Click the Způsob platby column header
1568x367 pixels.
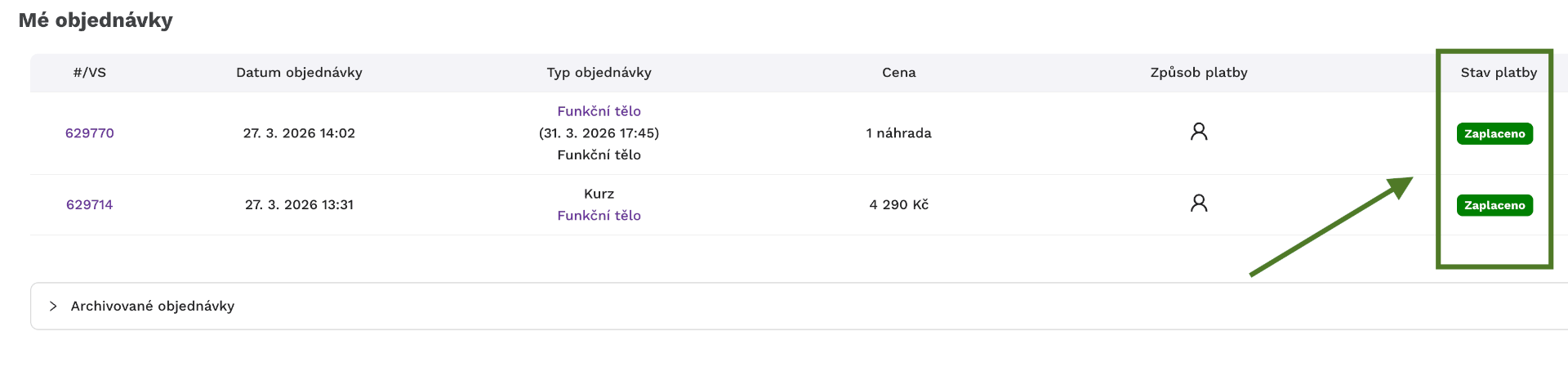[x=1198, y=73]
